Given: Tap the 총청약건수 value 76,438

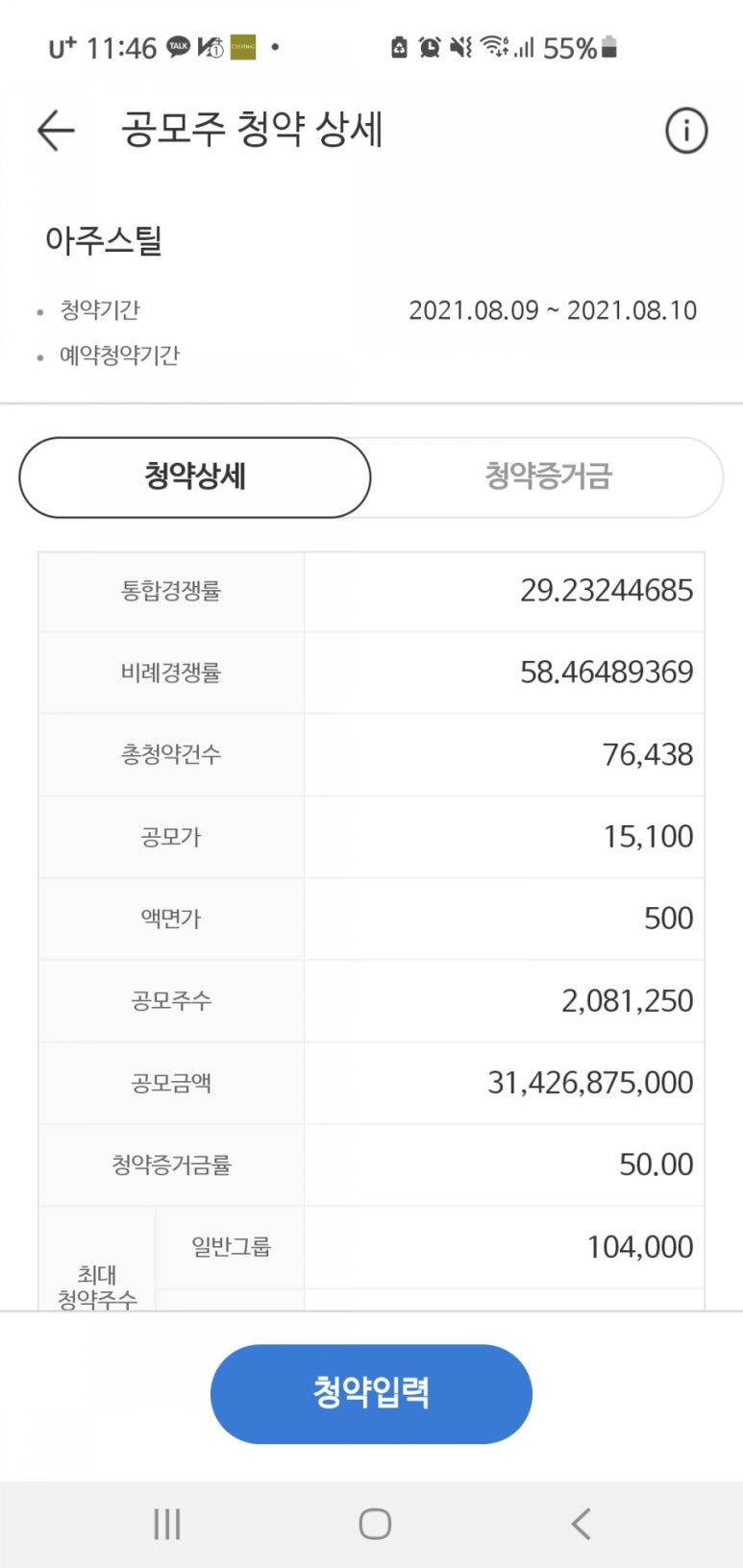Looking at the screenshot, I should (648, 754).
